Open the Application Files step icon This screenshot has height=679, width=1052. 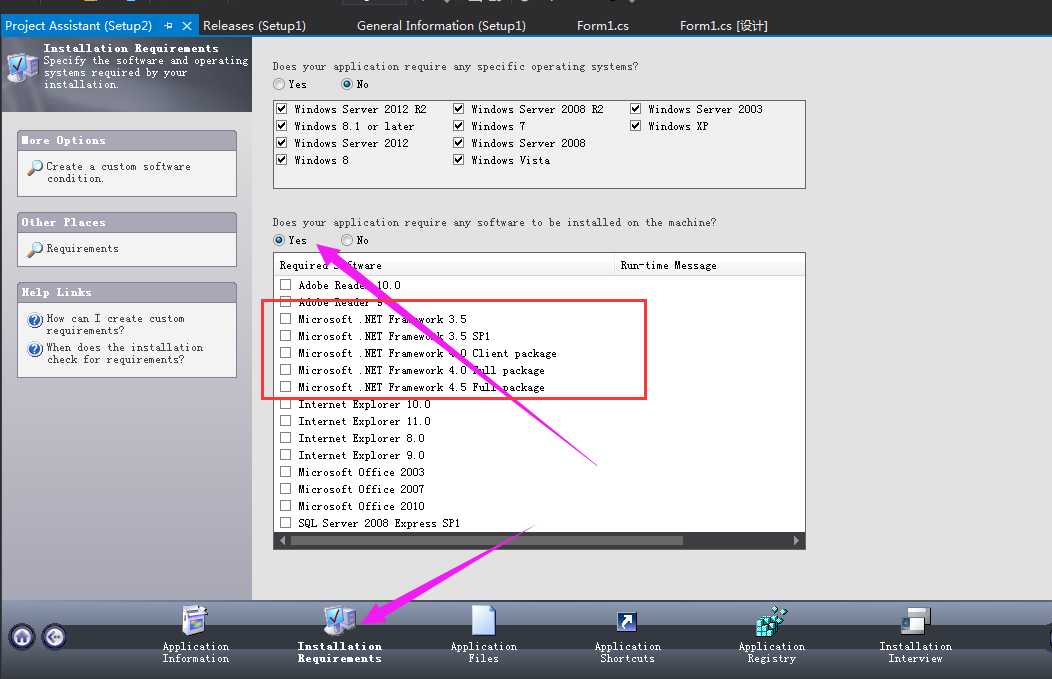[x=484, y=619]
